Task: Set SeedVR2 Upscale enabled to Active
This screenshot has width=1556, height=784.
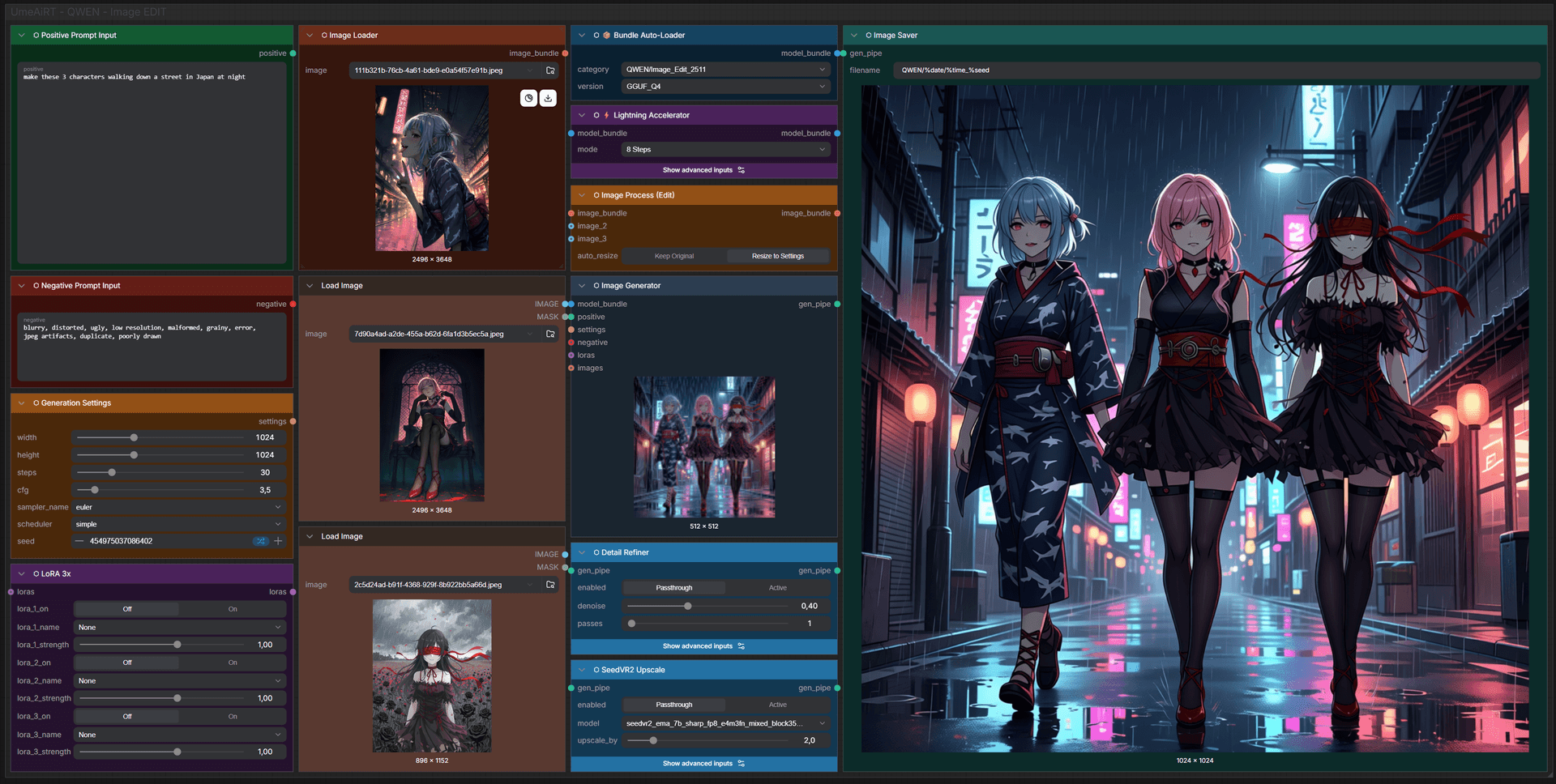Action: click(778, 705)
